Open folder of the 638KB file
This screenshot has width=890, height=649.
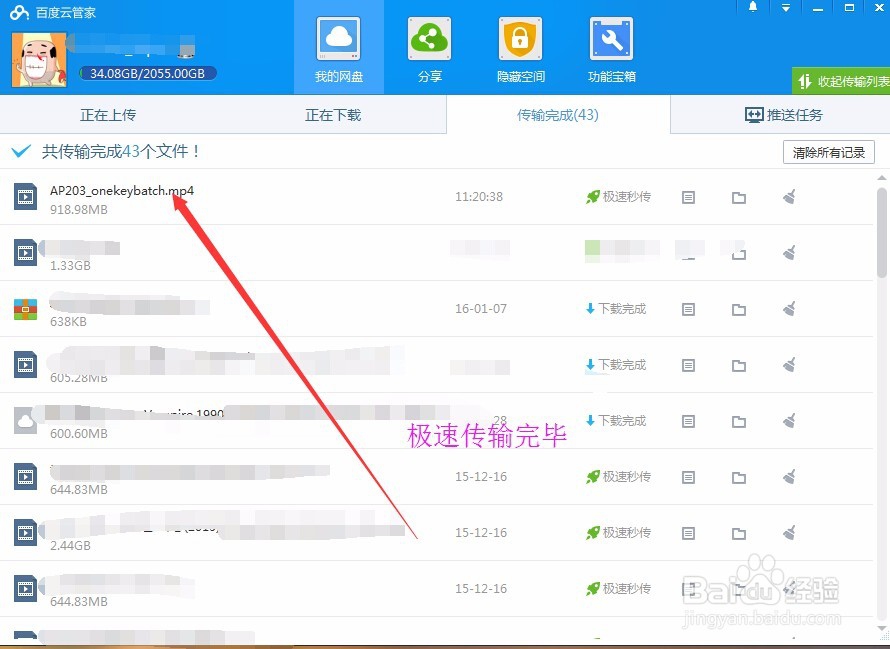(x=738, y=309)
